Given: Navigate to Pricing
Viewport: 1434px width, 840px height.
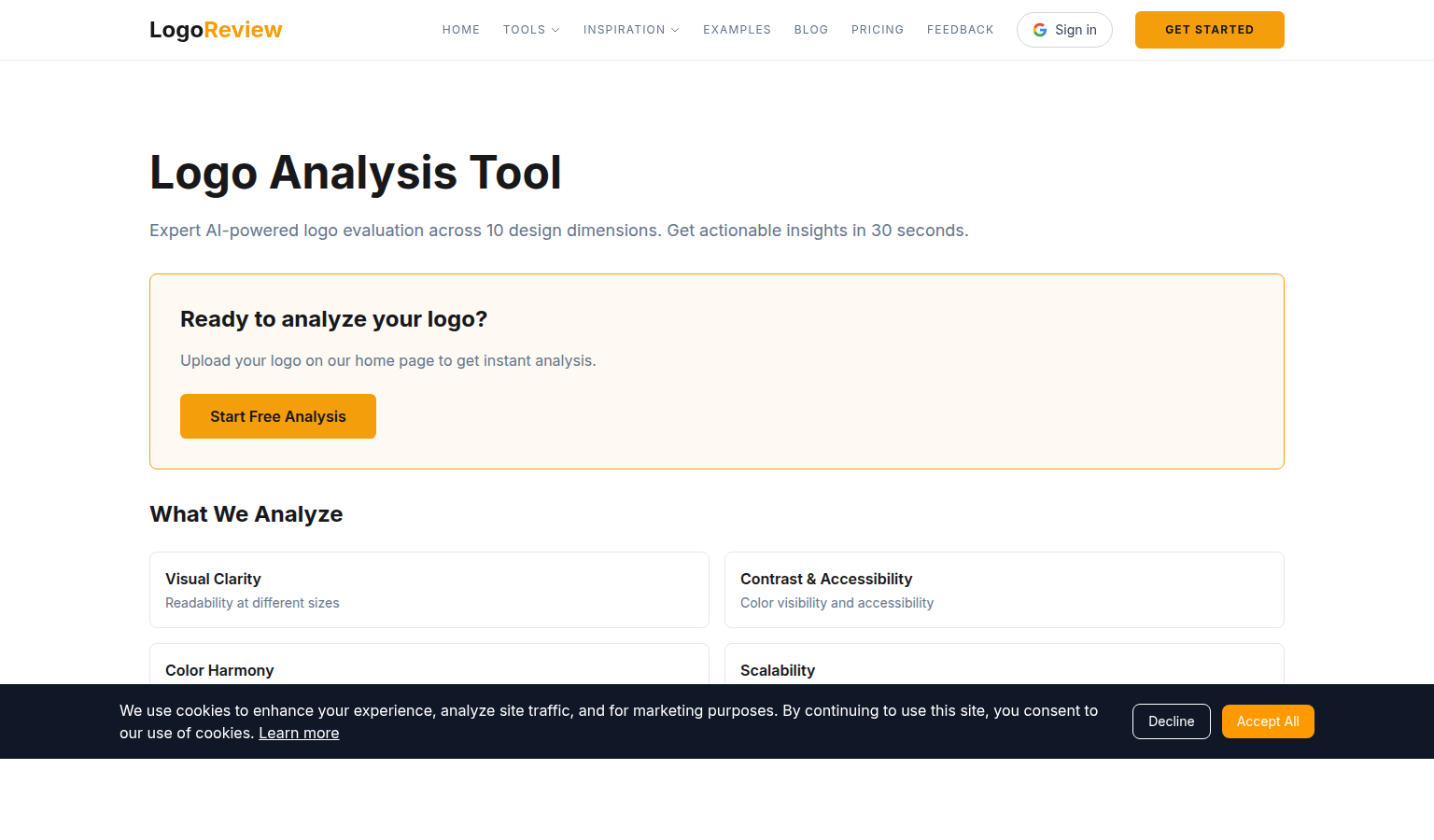Looking at the screenshot, I should (878, 30).
